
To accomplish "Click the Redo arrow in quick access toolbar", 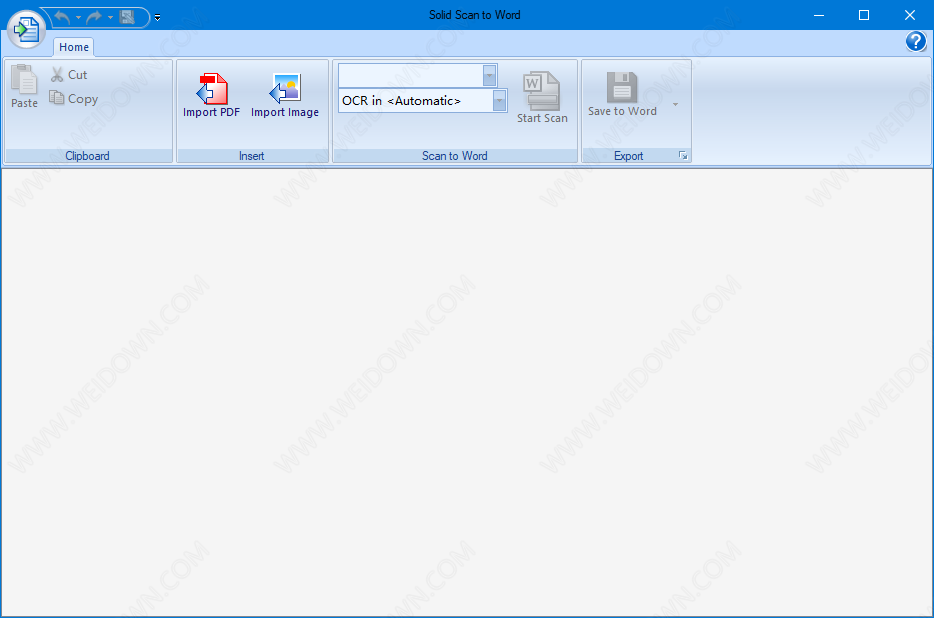I will pyautogui.click(x=94, y=17).
